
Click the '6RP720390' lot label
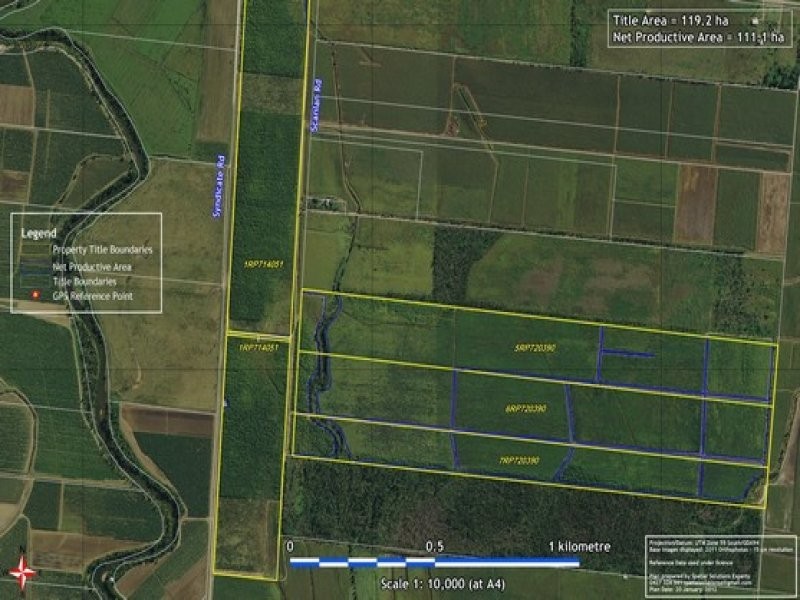pos(526,409)
